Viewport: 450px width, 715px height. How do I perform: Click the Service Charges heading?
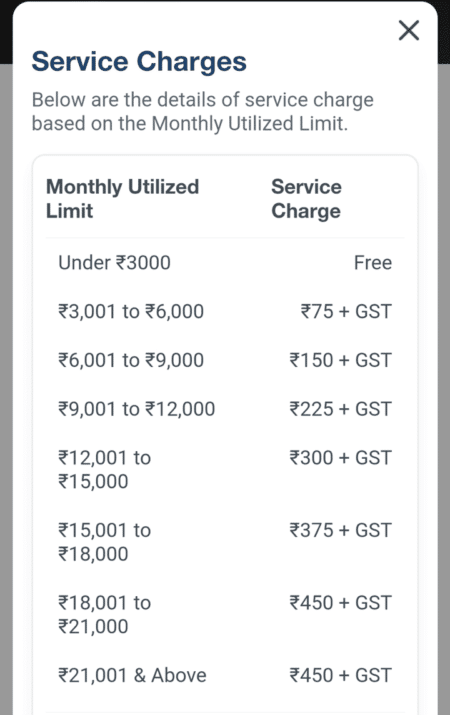(139, 62)
